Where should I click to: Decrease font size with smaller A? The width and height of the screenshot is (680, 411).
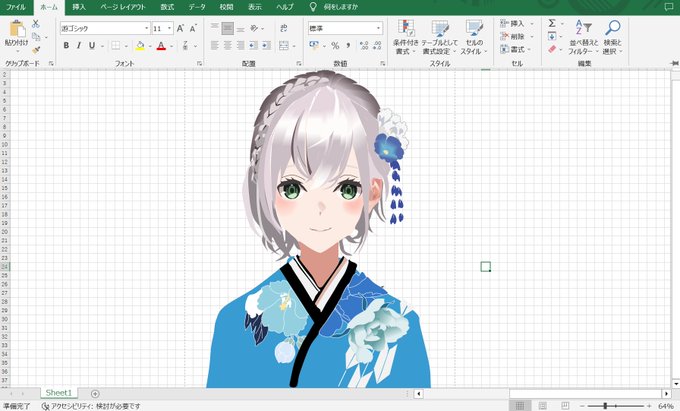tap(193, 28)
